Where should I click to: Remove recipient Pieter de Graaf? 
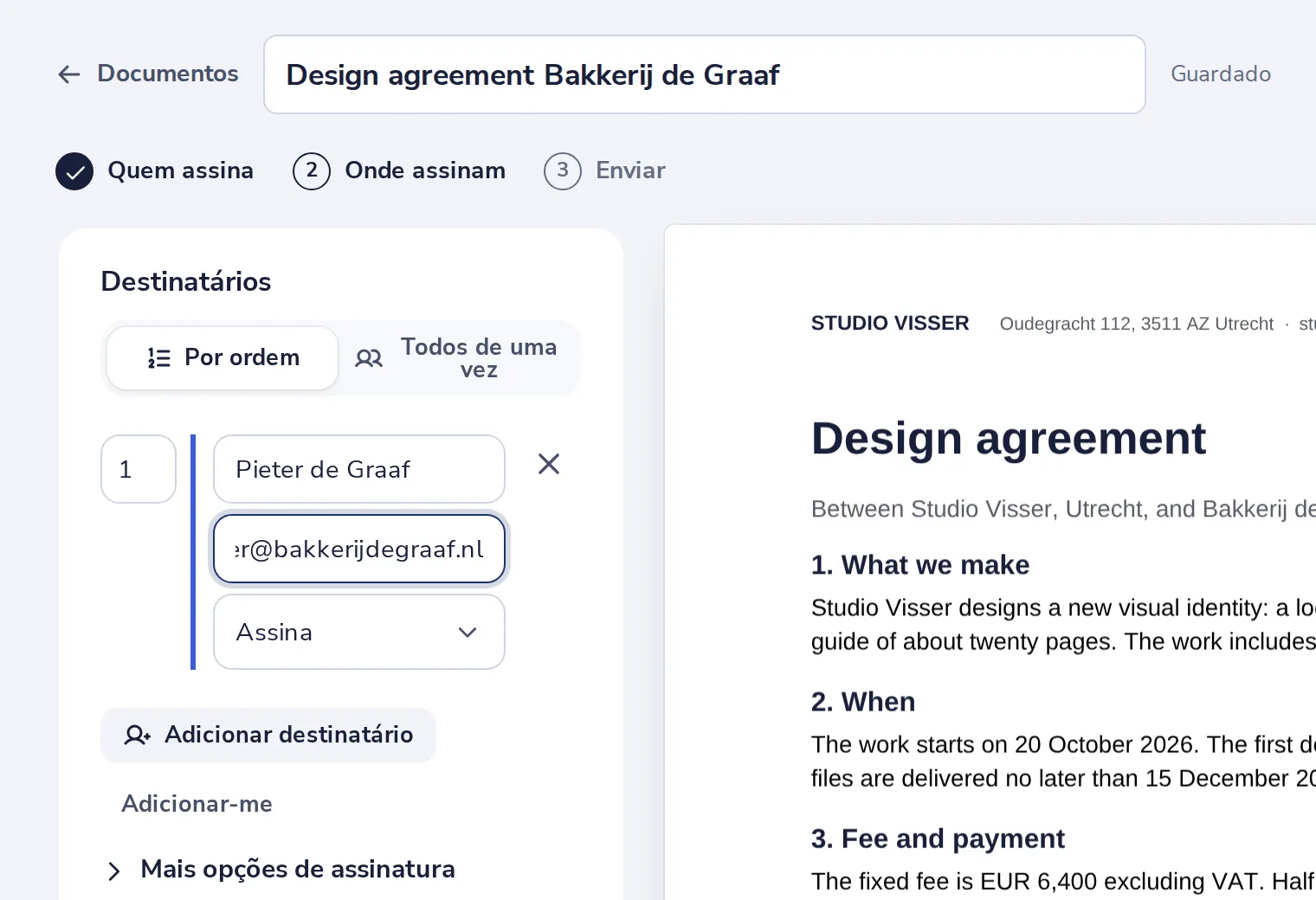[x=549, y=465]
